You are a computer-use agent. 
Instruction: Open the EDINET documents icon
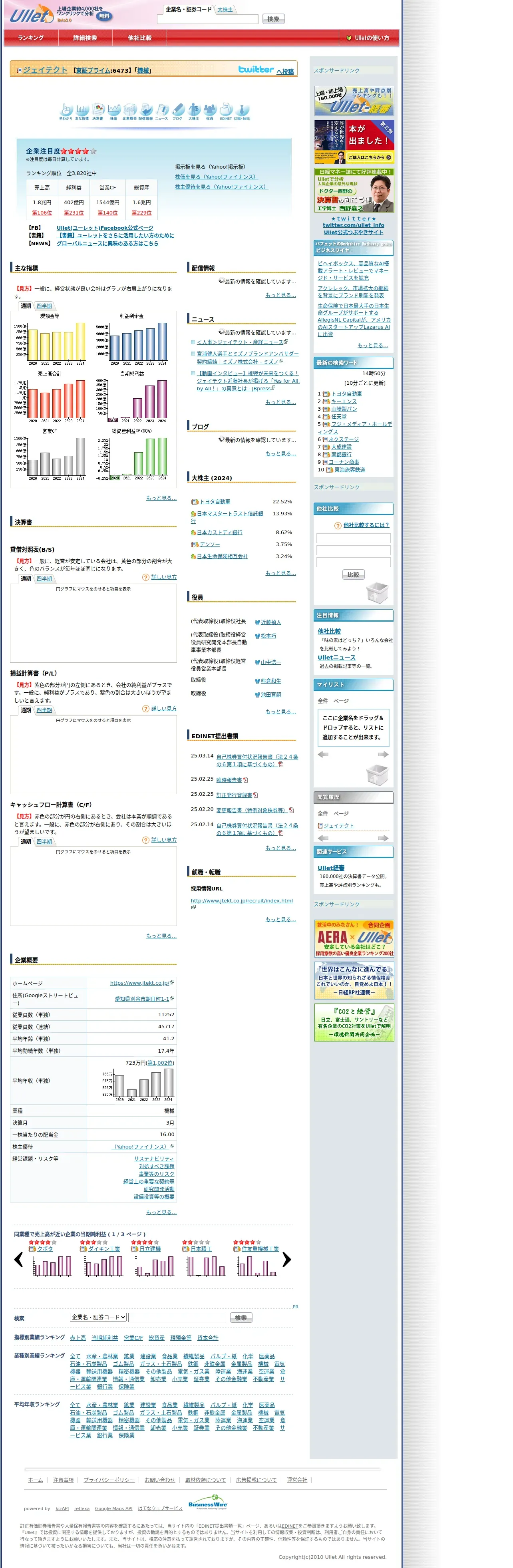pyautogui.click(x=226, y=111)
